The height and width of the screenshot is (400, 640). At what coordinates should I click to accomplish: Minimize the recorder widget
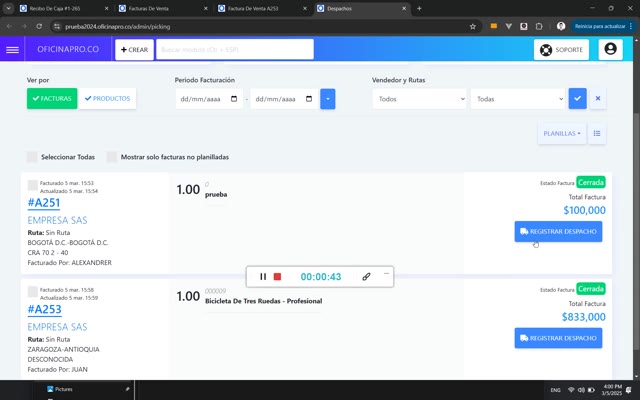tap(386, 273)
